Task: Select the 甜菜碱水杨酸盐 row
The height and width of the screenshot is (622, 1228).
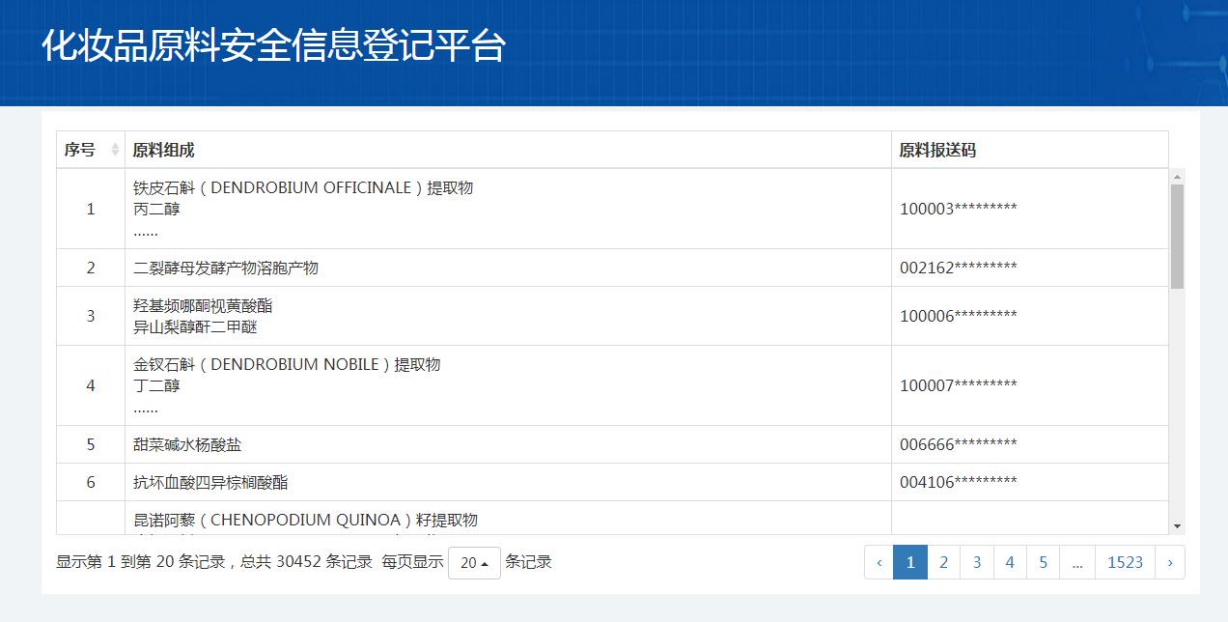Action: pyautogui.click(x=188, y=445)
